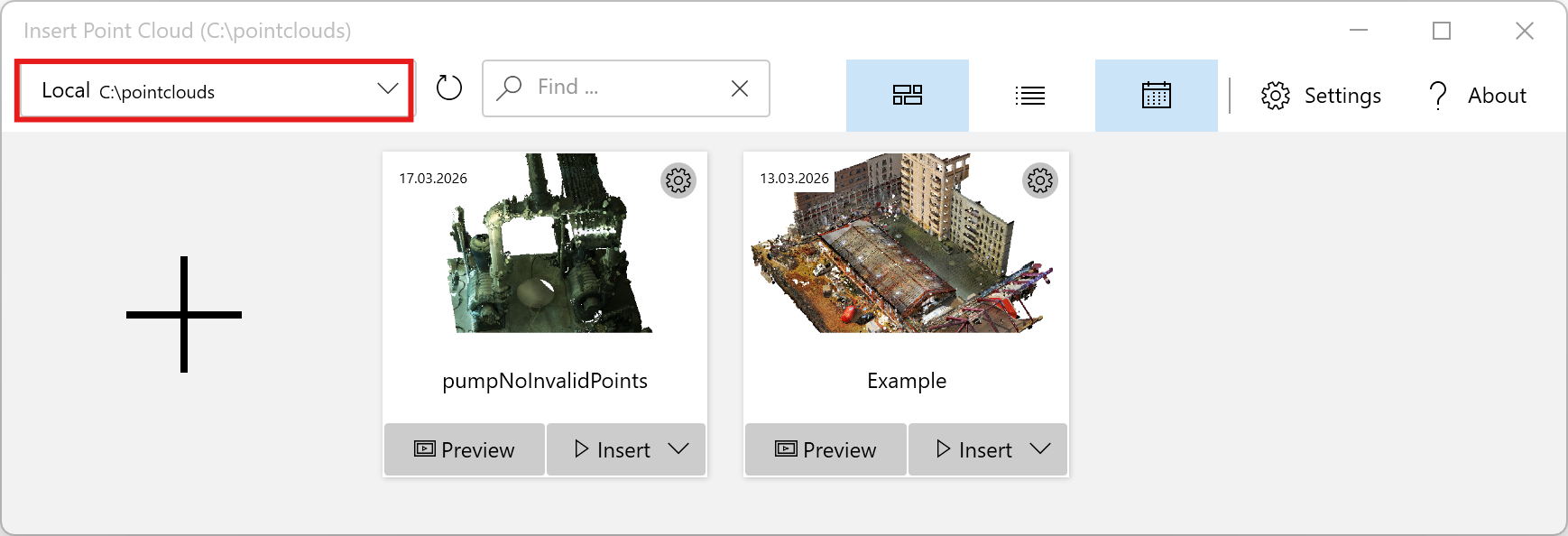Switch to tile grid view
The image size is (1568, 536).
(x=907, y=96)
